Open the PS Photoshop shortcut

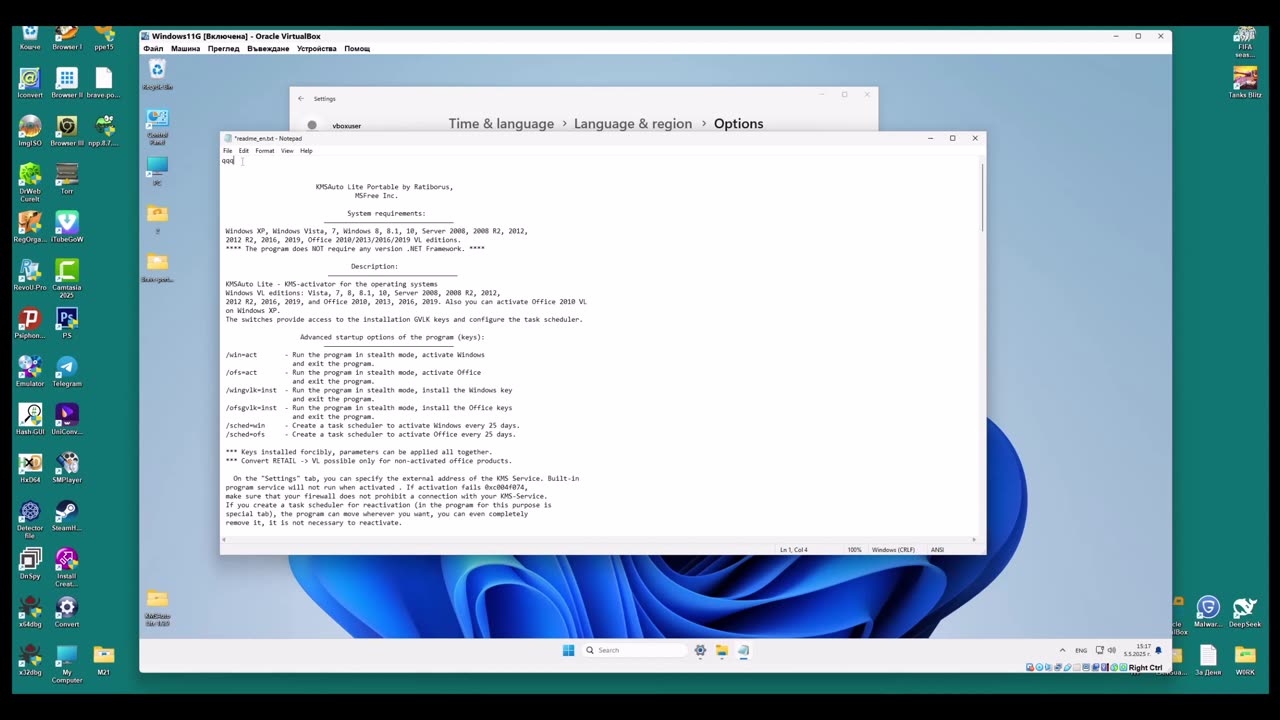[x=67, y=323]
